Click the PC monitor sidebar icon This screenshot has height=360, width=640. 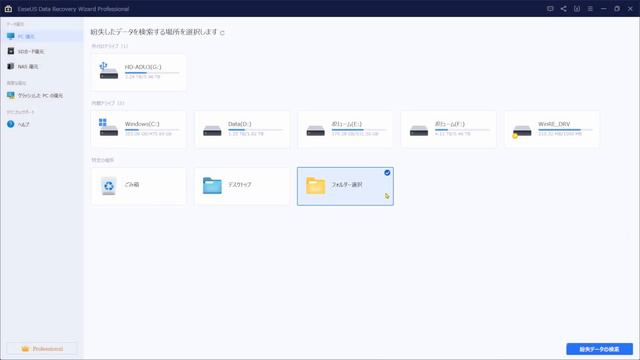pos(11,36)
